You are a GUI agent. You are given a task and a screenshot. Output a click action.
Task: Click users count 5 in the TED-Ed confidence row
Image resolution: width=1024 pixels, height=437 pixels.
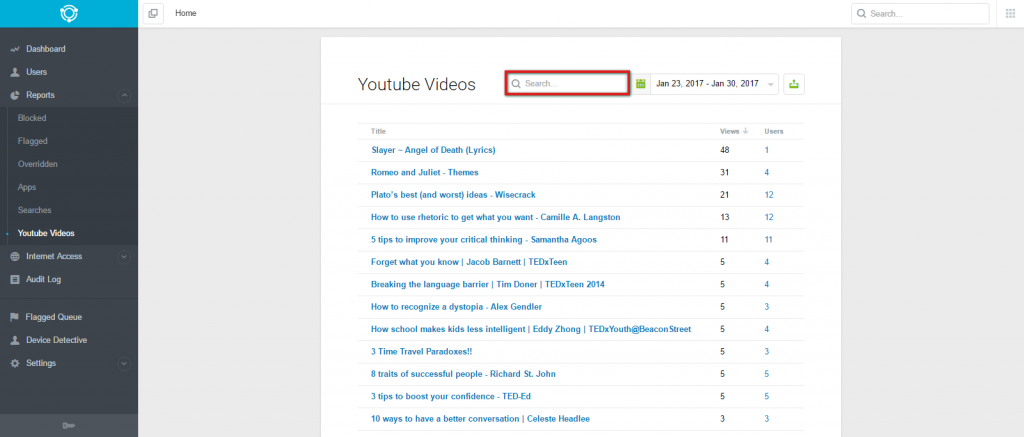(x=767, y=397)
